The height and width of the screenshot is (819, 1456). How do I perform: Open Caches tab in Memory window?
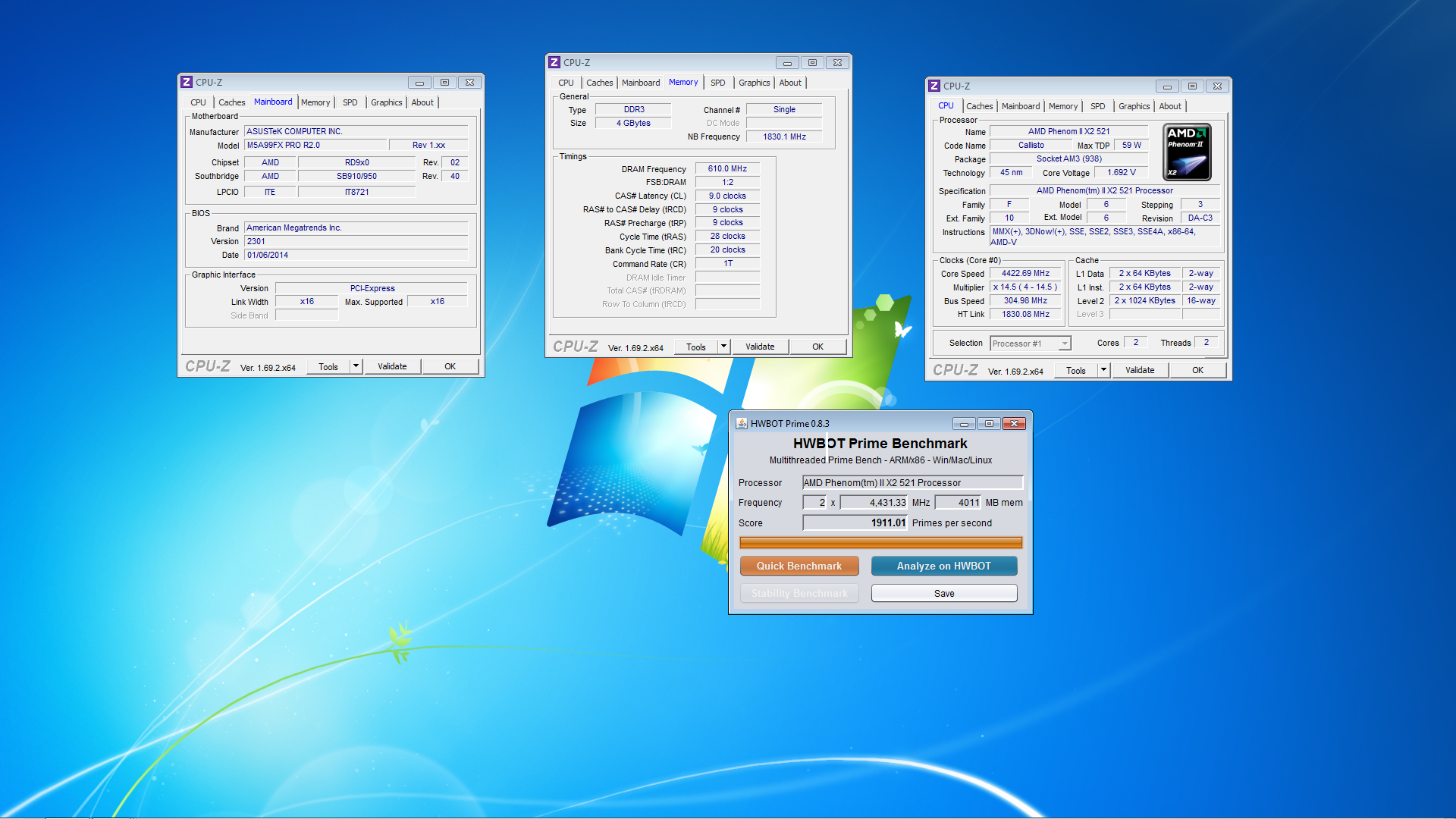(599, 83)
